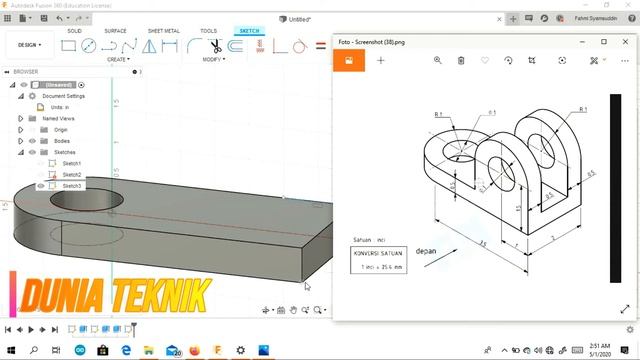
Task: Toggle visibility of Origin folder
Action: 32,130
